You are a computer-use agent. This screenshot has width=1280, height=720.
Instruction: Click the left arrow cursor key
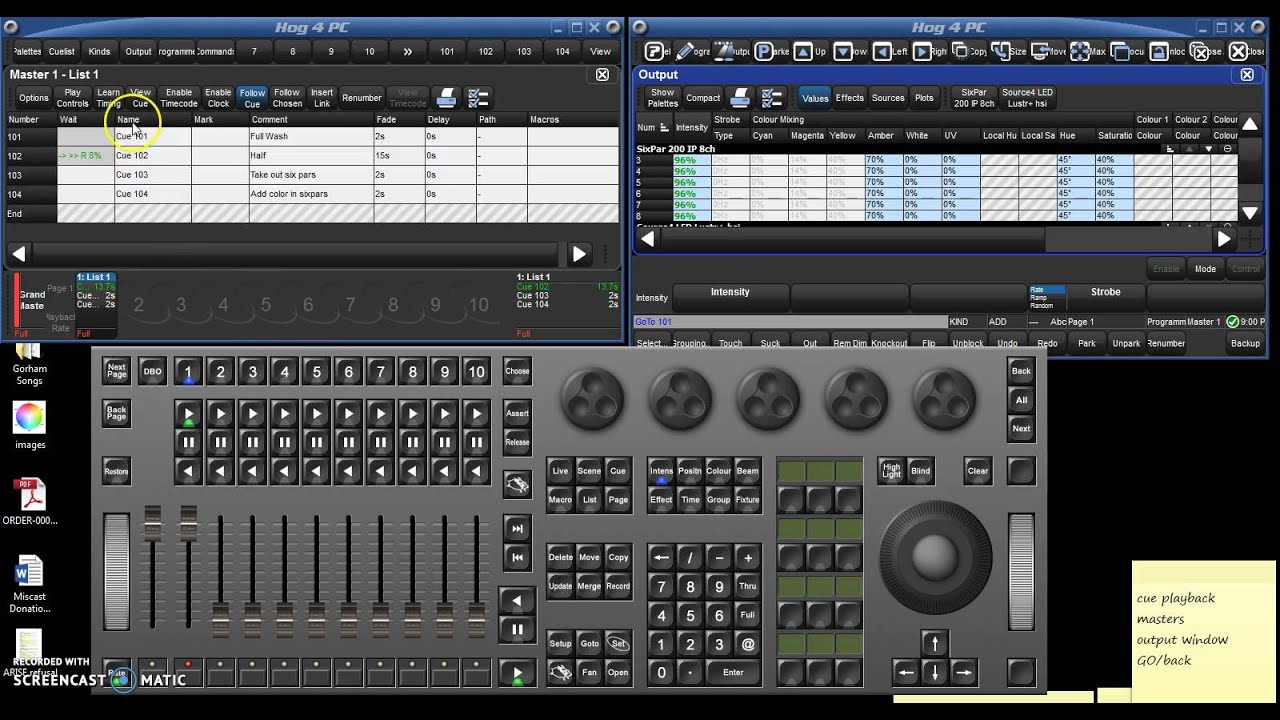pos(906,672)
